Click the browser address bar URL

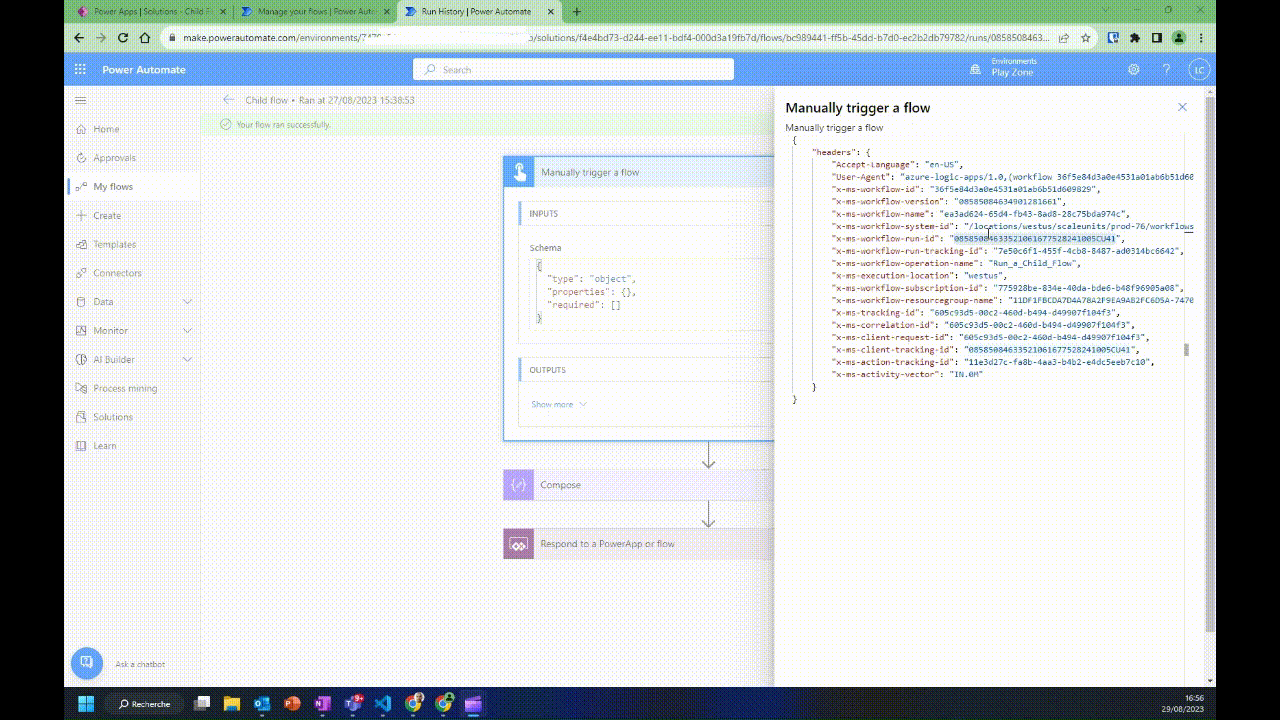(616, 38)
